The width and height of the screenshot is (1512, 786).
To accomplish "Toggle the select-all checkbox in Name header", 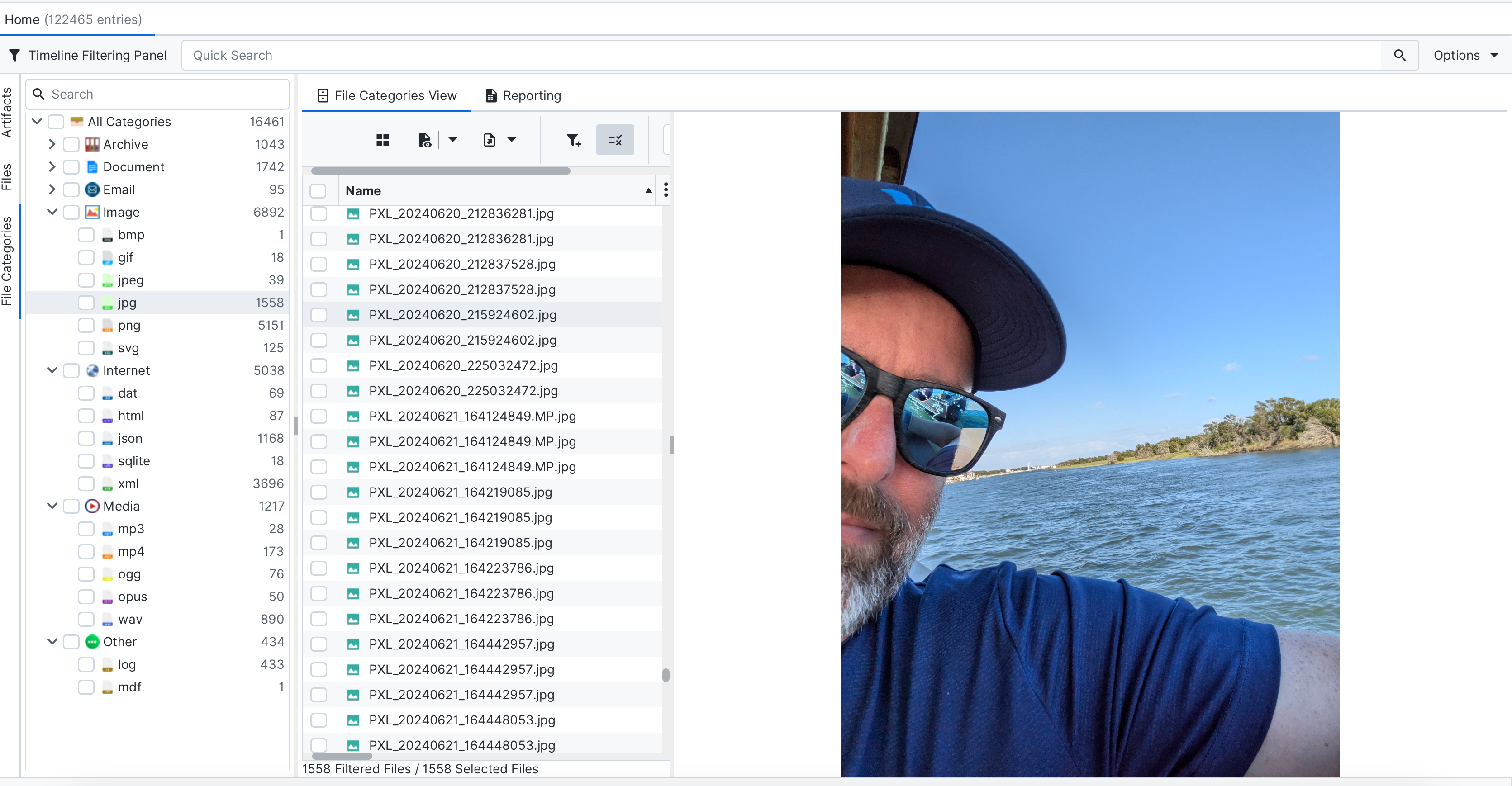I will point(318,191).
